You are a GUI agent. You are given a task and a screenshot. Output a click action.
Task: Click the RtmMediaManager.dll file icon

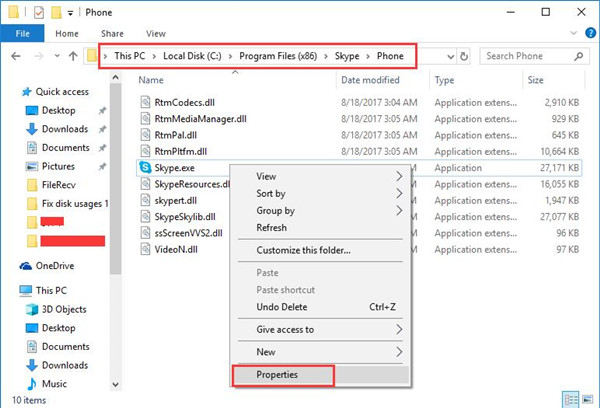(145, 119)
